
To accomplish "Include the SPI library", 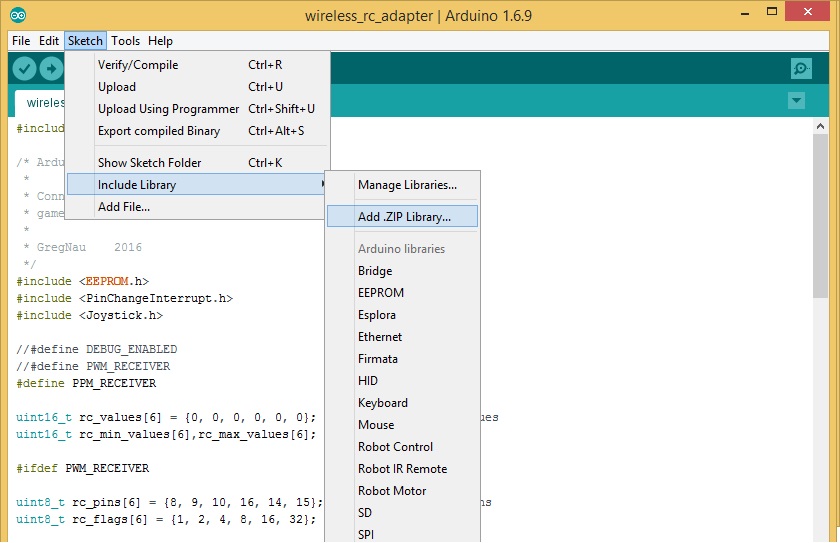I will (402, 534).
